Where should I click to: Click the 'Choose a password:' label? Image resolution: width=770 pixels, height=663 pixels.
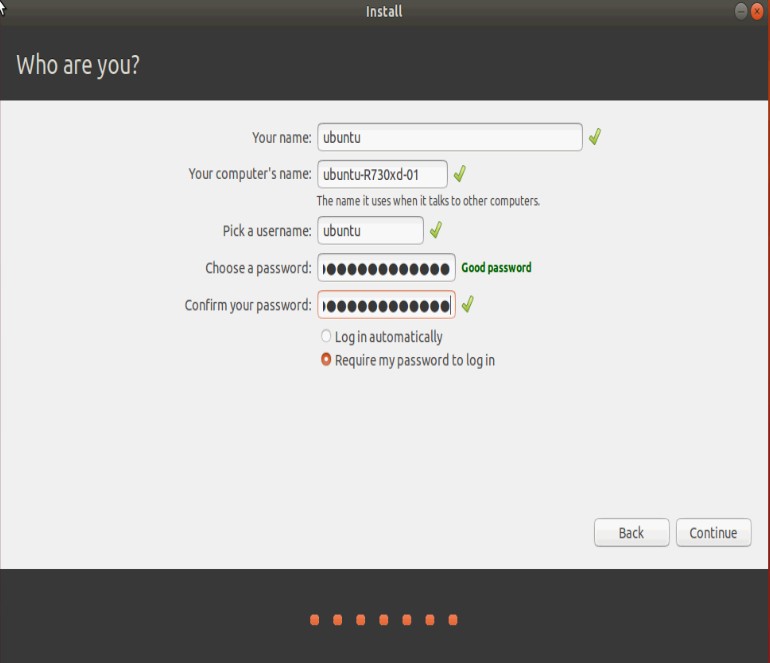[258, 268]
